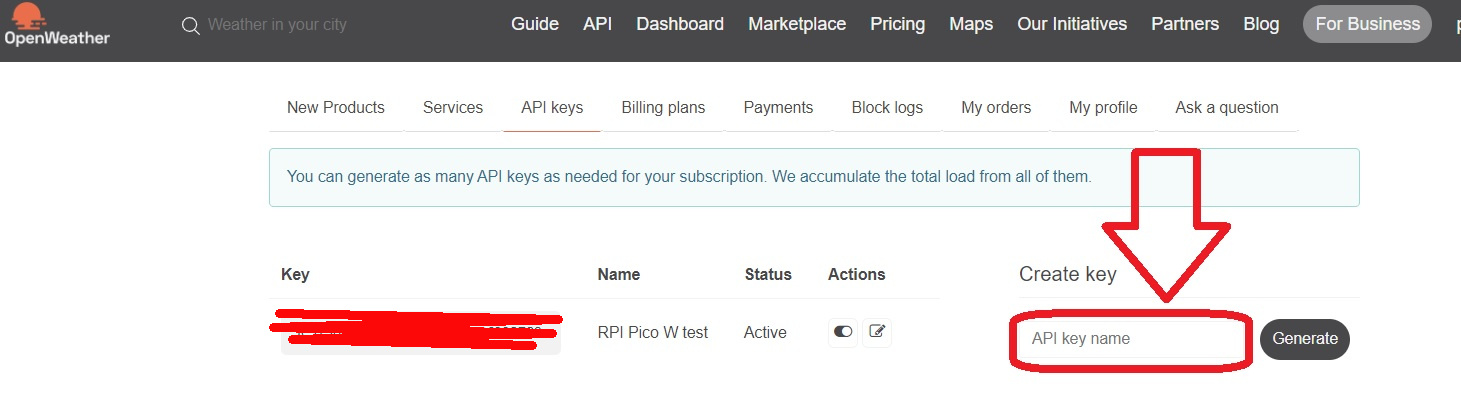The image size is (1461, 409).
Task: Click the search magnifier icon
Action: click(x=191, y=25)
